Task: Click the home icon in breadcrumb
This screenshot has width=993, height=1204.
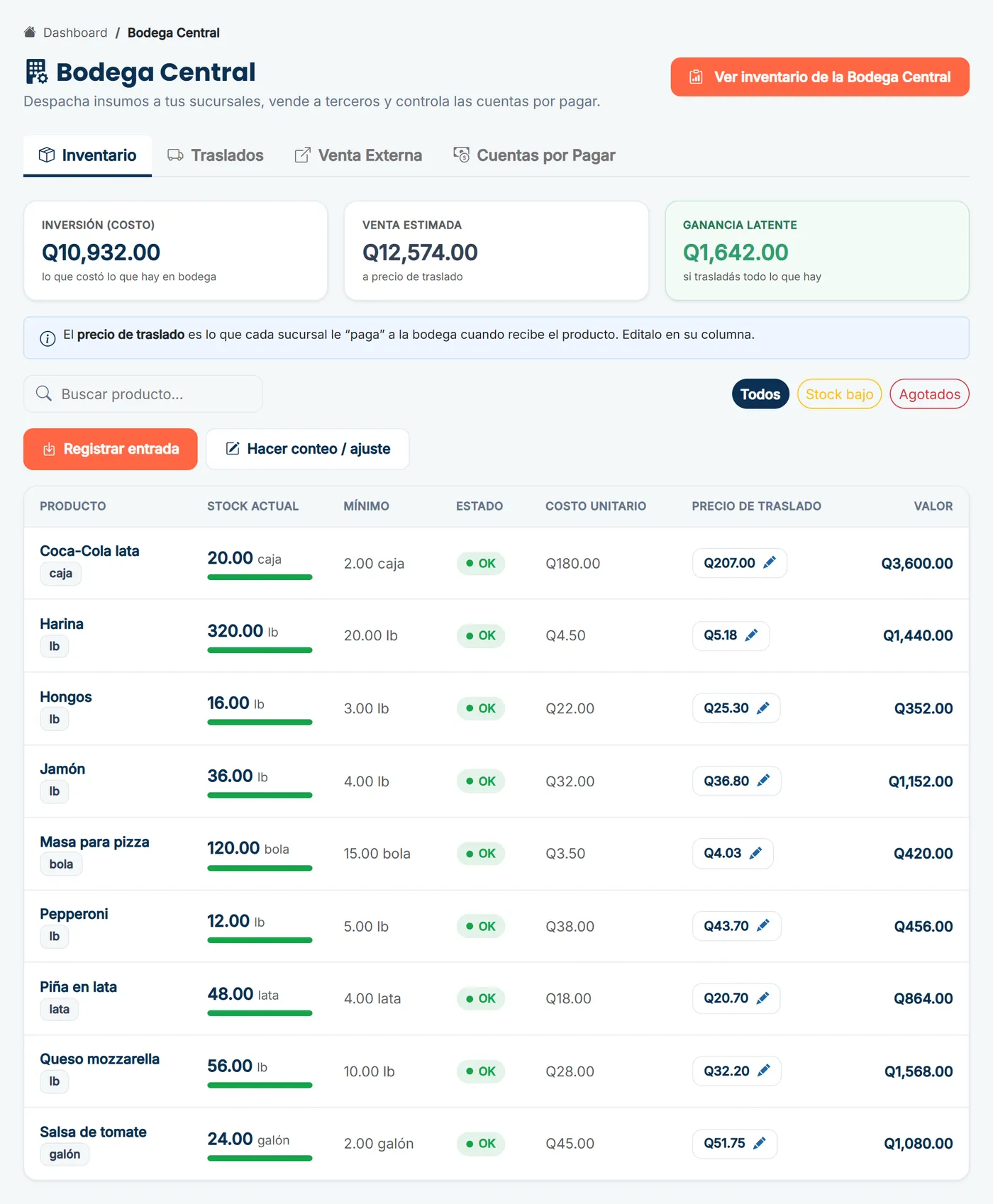Action: pyautogui.click(x=30, y=33)
